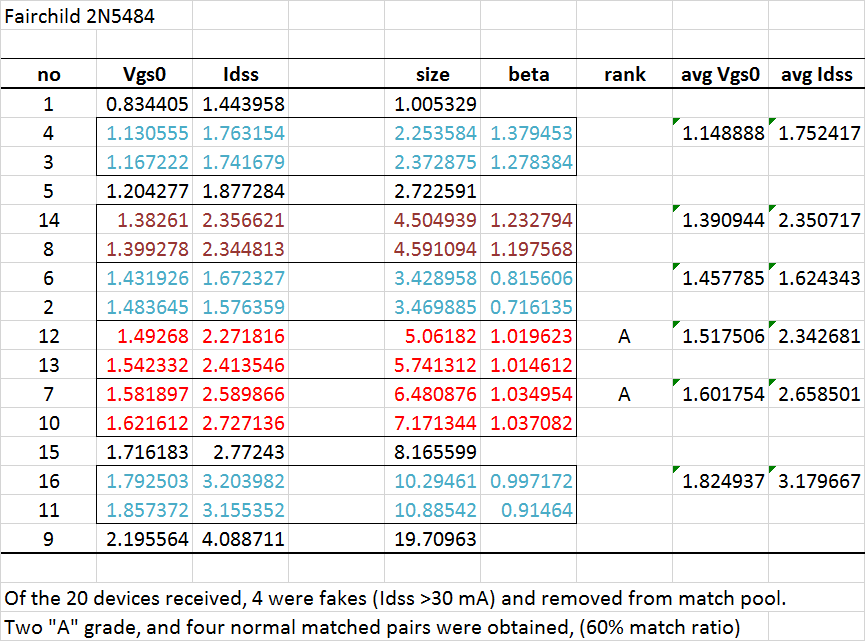The height and width of the screenshot is (641, 865).
Task: Select the Vgs0 cell 1.716183
Action: coord(145,452)
